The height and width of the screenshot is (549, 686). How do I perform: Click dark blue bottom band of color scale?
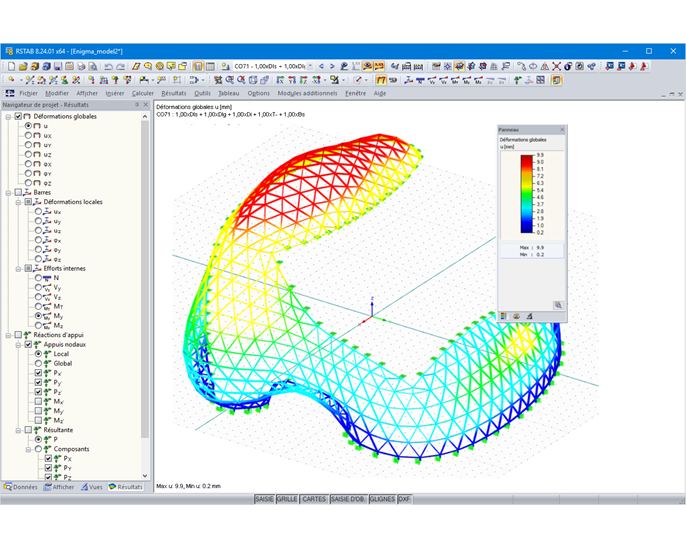click(x=527, y=229)
